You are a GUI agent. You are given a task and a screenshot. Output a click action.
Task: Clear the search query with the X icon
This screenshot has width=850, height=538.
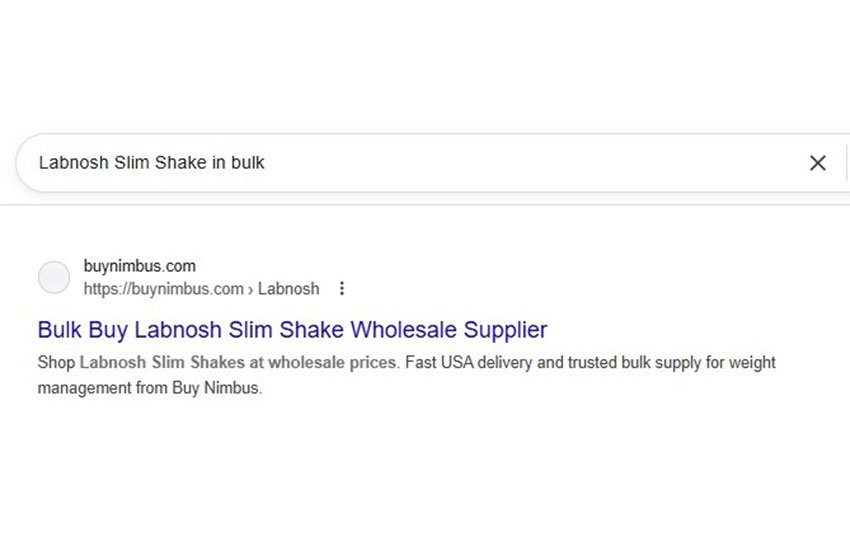click(817, 163)
